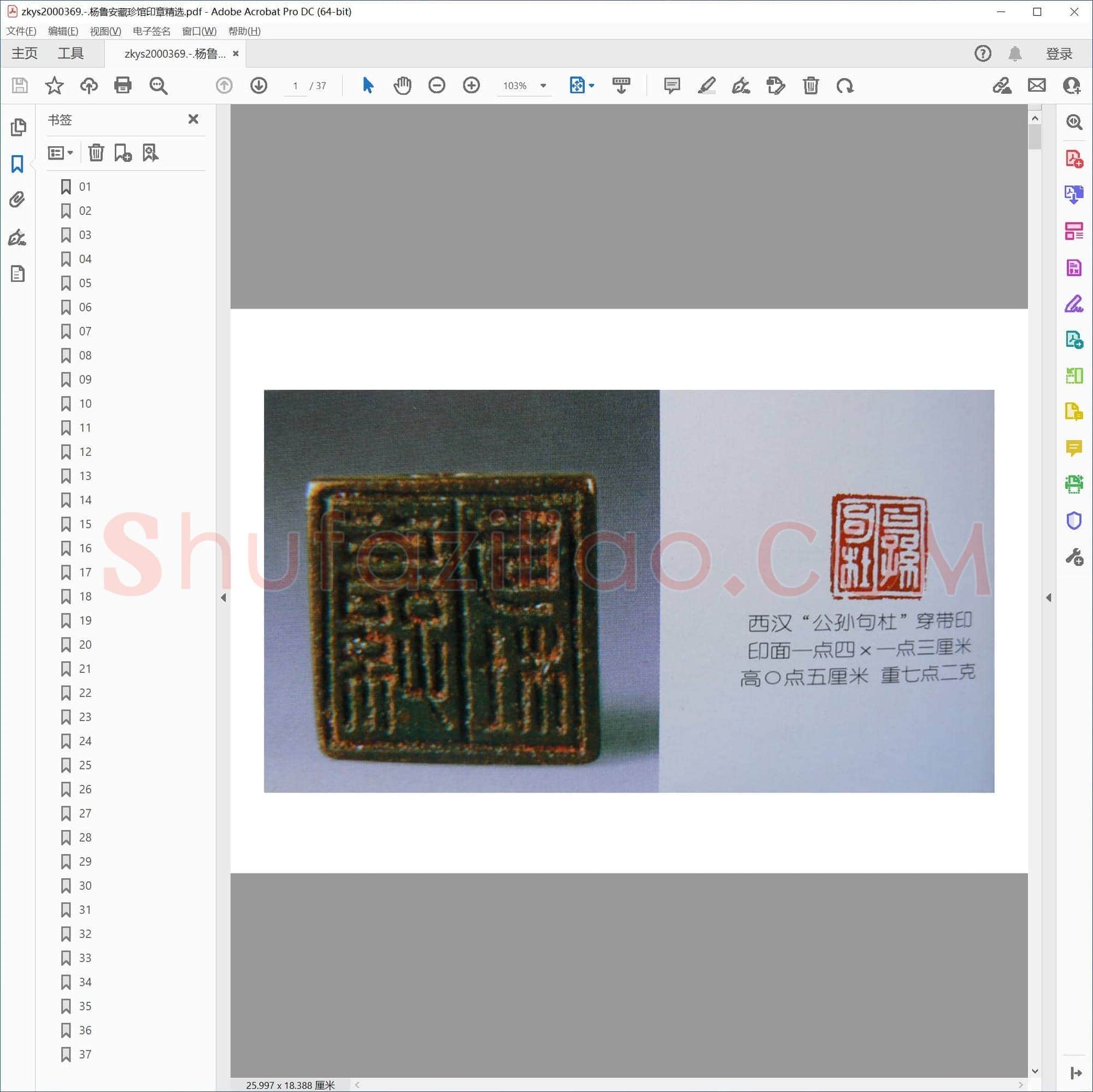Close the zkys2000369 document tab

[x=236, y=53]
